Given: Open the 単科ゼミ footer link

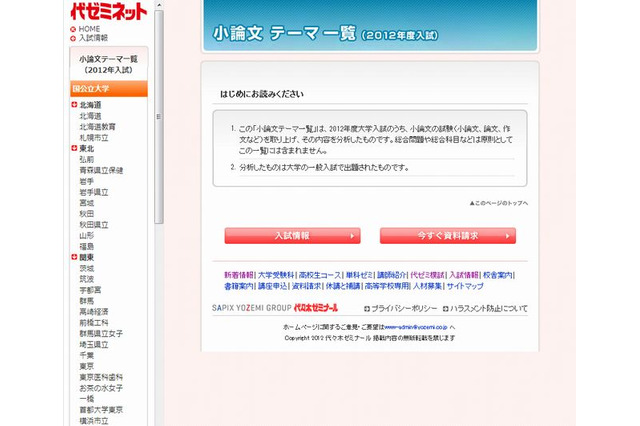Looking at the screenshot, I should click(x=359, y=275).
